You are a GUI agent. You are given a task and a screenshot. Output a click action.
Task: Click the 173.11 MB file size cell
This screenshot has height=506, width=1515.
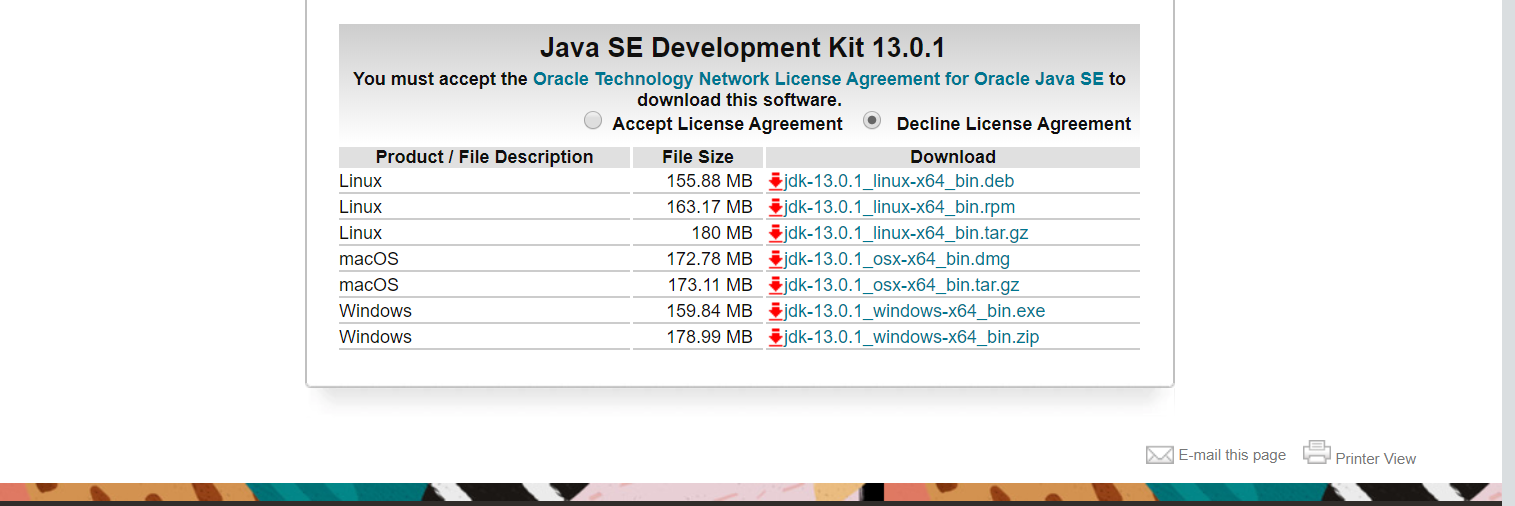(x=698, y=285)
